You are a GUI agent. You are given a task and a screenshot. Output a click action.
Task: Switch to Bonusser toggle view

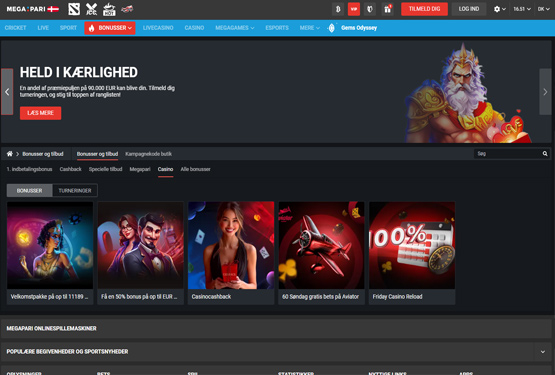29,191
